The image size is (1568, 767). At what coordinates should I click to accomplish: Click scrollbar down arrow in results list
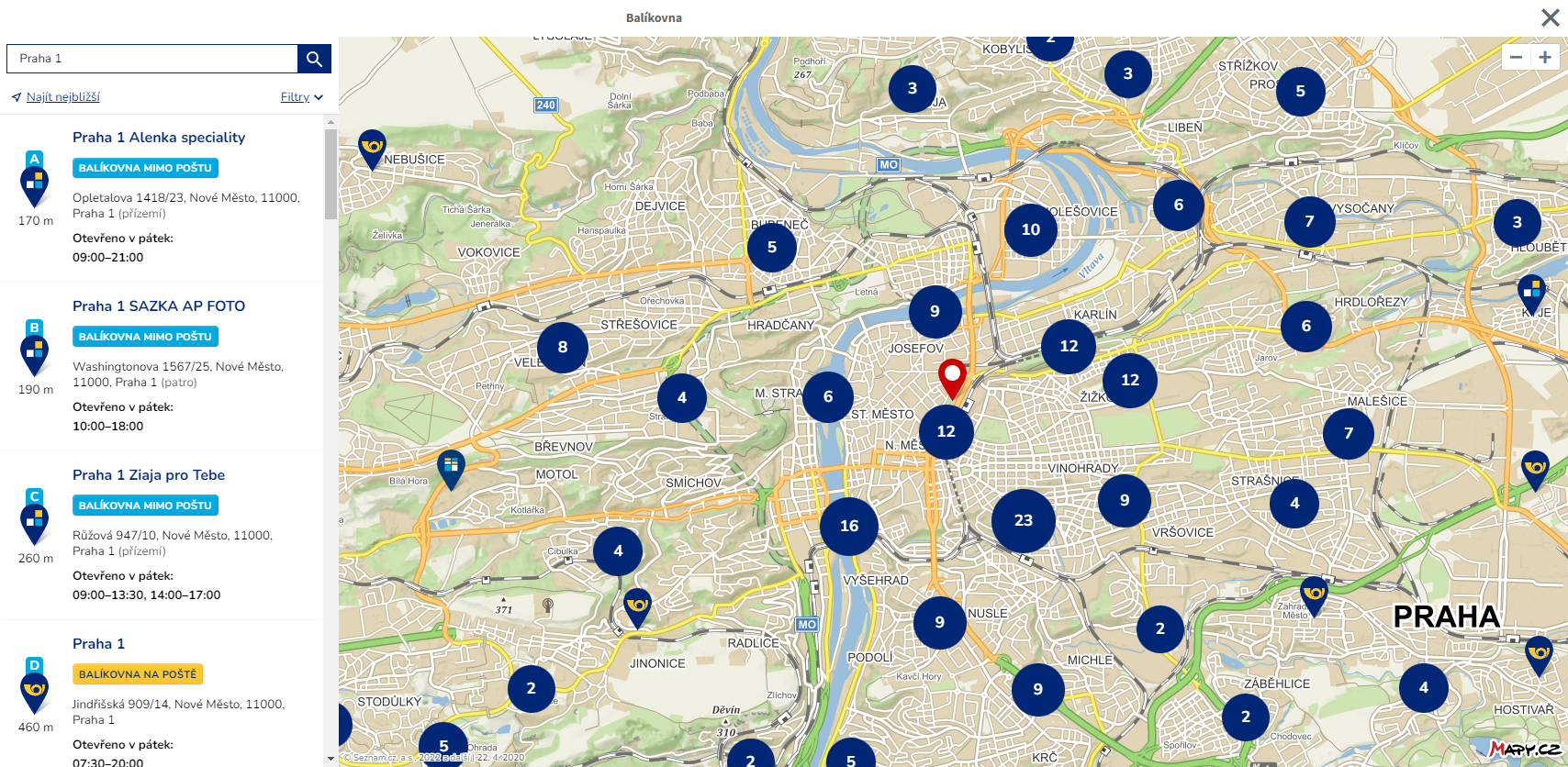pos(330,759)
